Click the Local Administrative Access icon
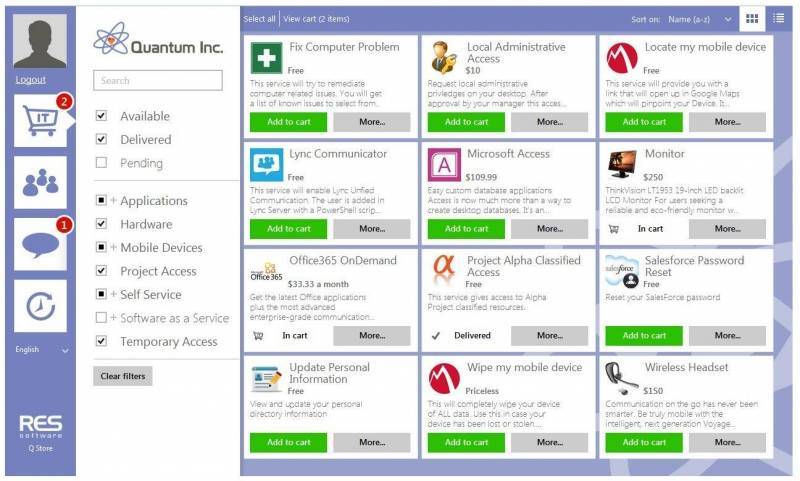Viewport: 800px width, 481px height. point(444,58)
